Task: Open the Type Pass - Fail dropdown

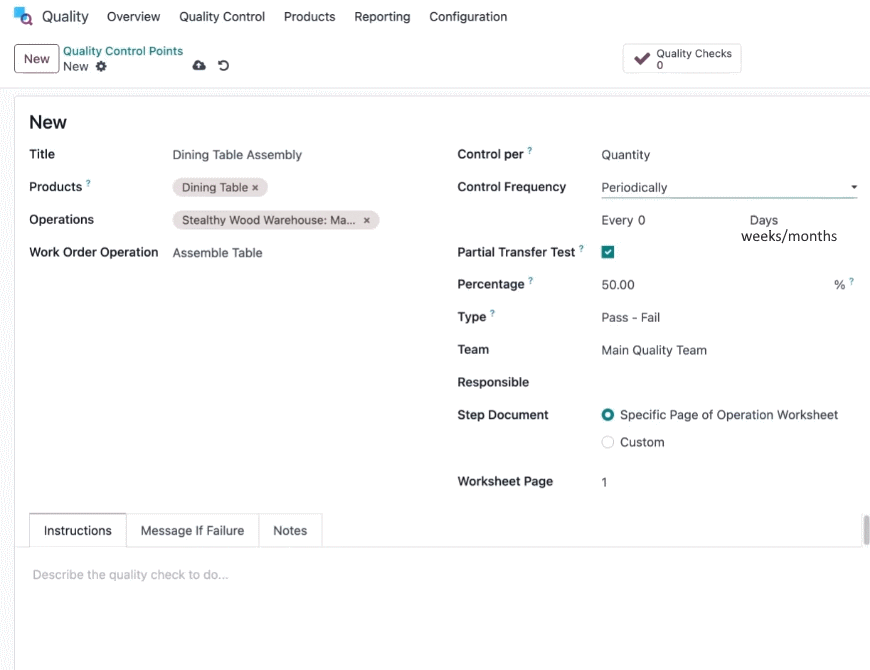Action: 630,317
